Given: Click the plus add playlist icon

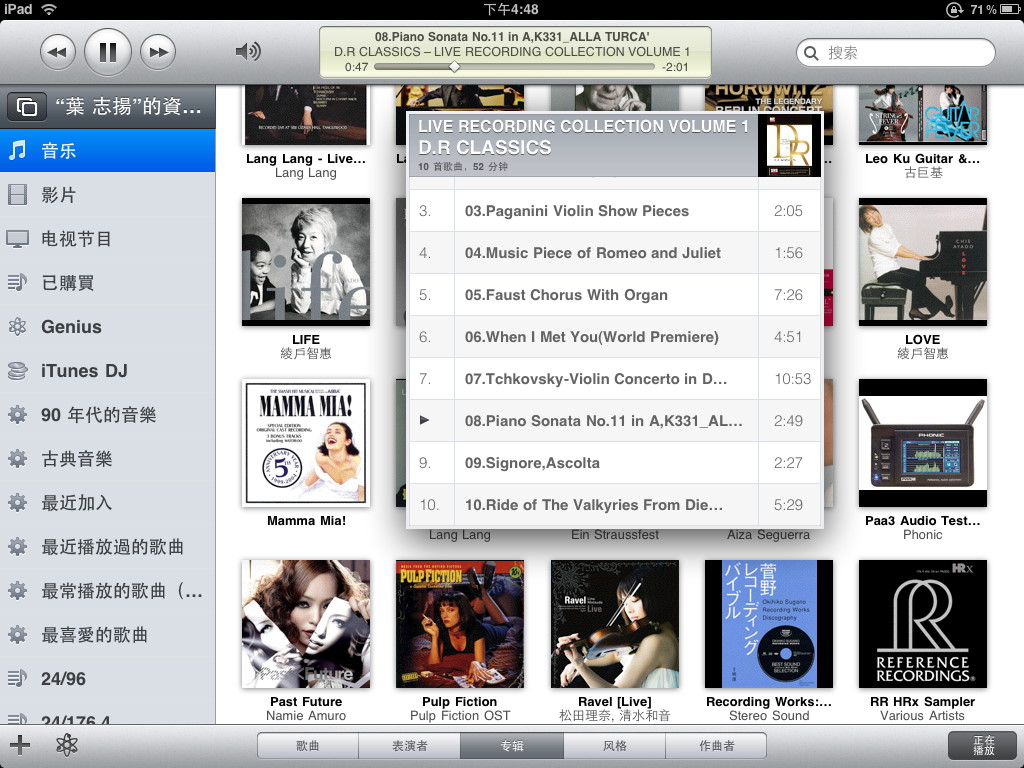Looking at the screenshot, I should 20,745.
